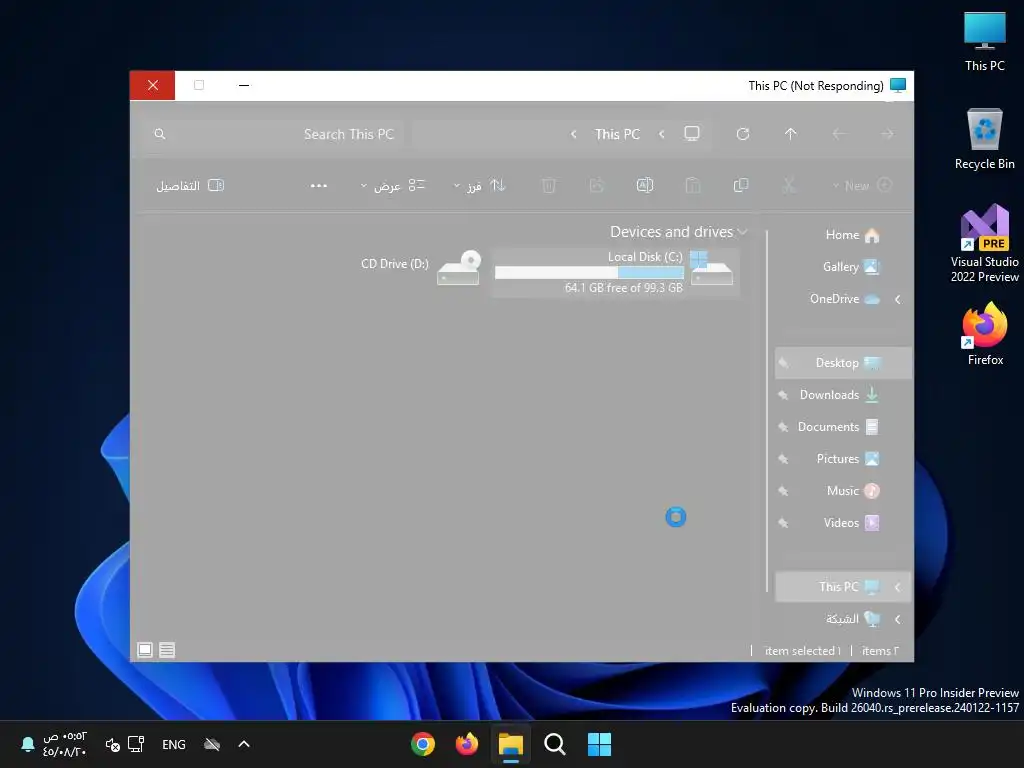Image resolution: width=1024 pixels, height=768 pixels.
Task: Toggle the Details pane button
Action: tap(190, 185)
